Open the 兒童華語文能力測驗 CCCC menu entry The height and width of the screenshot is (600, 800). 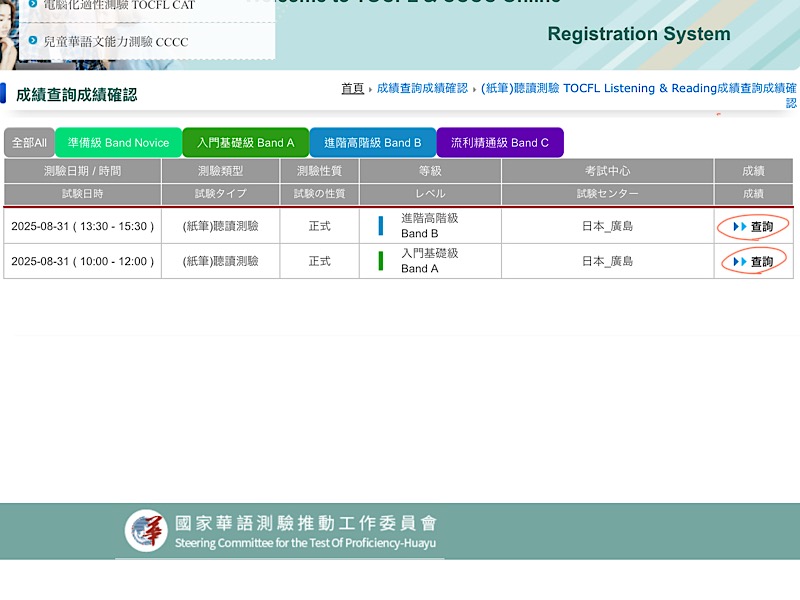[x=115, y=42]
